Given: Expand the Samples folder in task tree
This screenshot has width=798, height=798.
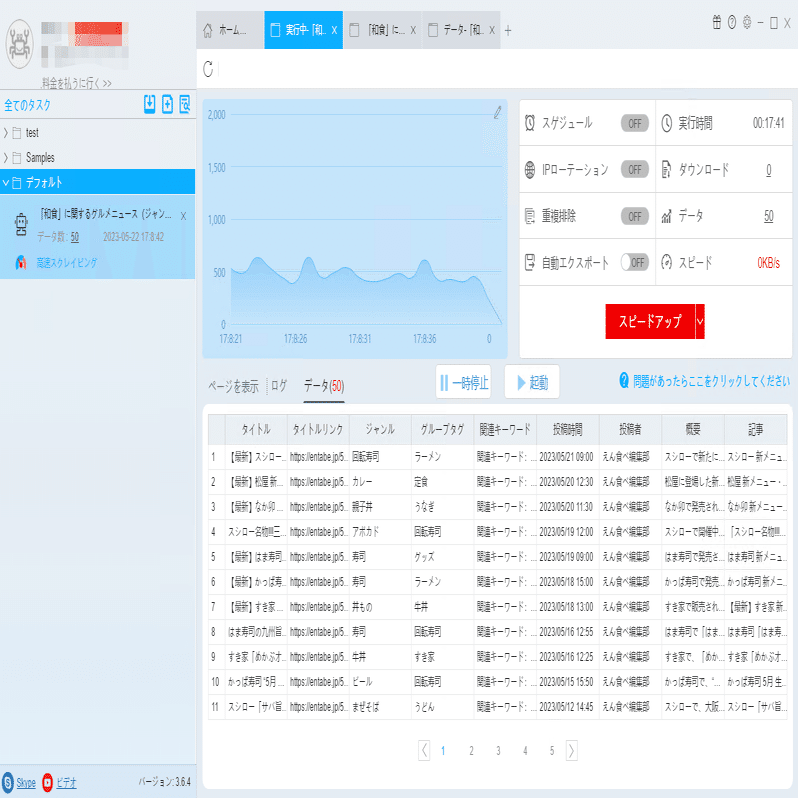Looking at the screenshot, I should (6, 157).
